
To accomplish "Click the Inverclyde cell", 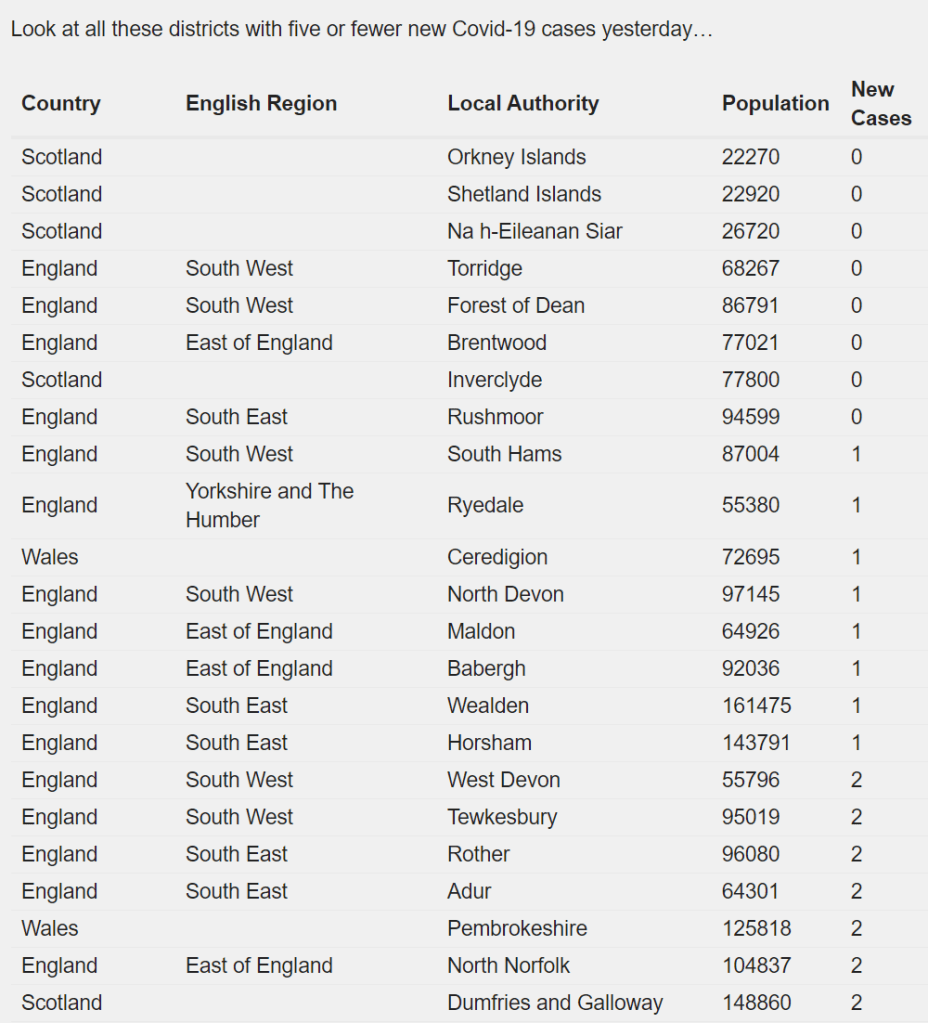I will tap(494, 379).
